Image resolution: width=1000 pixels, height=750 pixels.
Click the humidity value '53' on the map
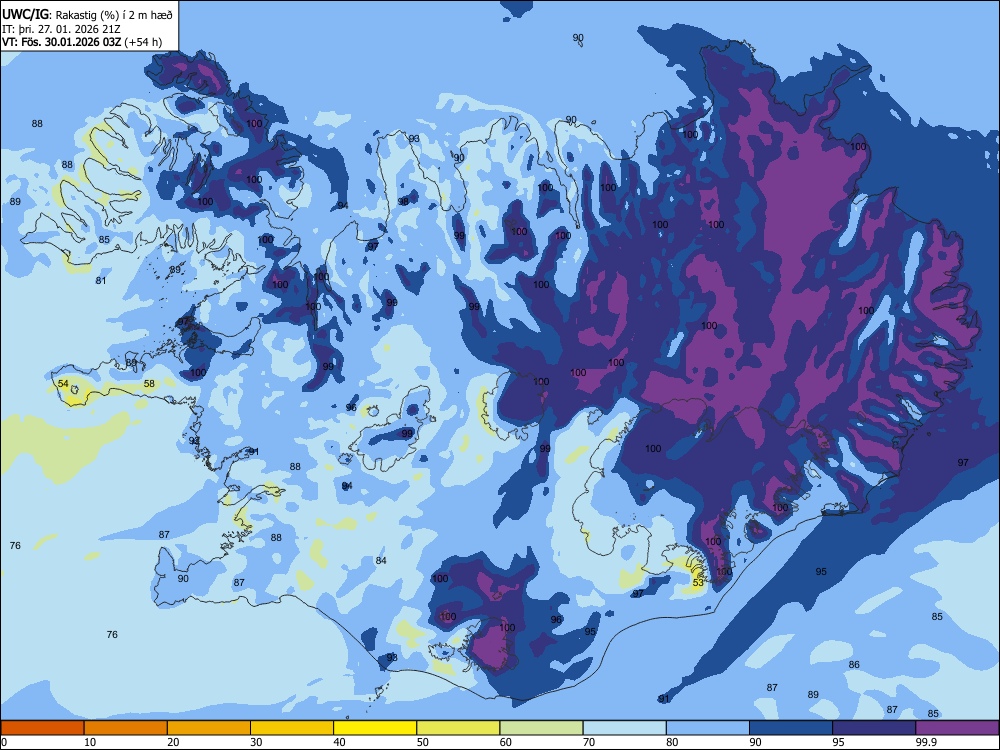698,582
